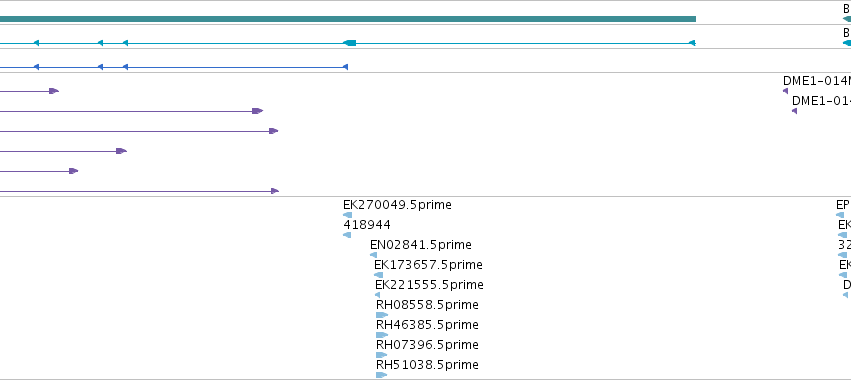Screen dimensions: 851x380
Task: Click the EK270049.5prime feature label
Action: click(397, 205)
